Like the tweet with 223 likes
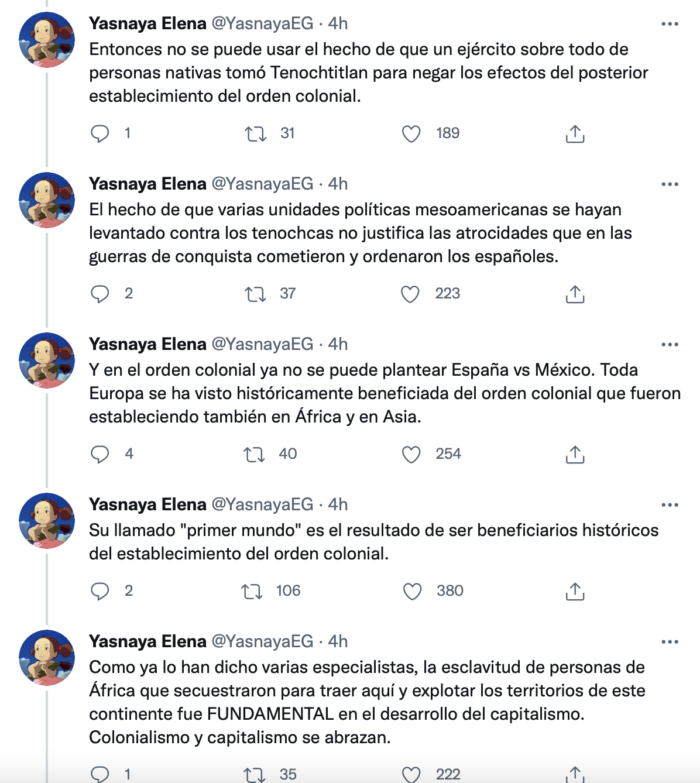The width and height of the screenshot is (700, 783). (x=411, y=293)
